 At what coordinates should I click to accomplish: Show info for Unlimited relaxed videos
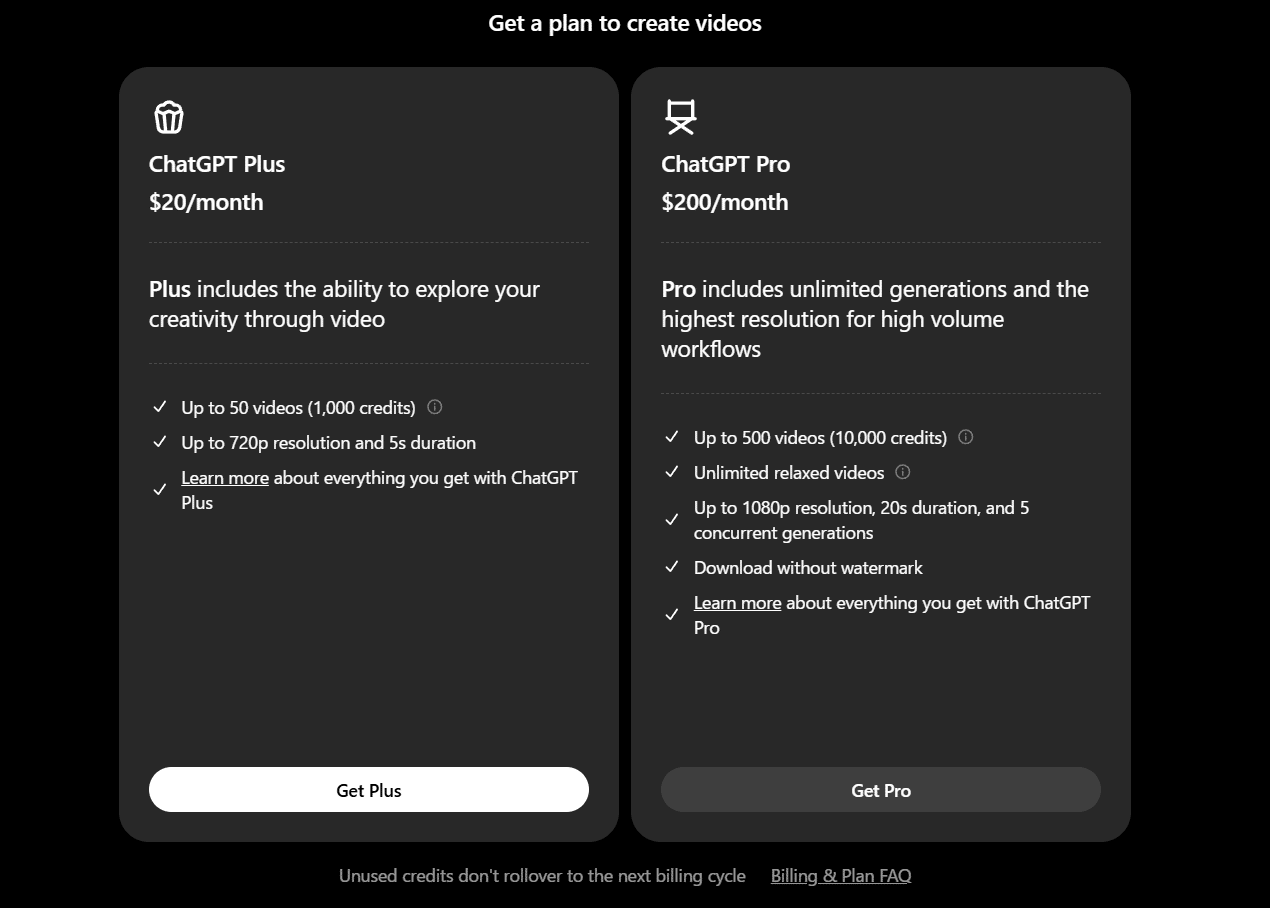point(903,472)
